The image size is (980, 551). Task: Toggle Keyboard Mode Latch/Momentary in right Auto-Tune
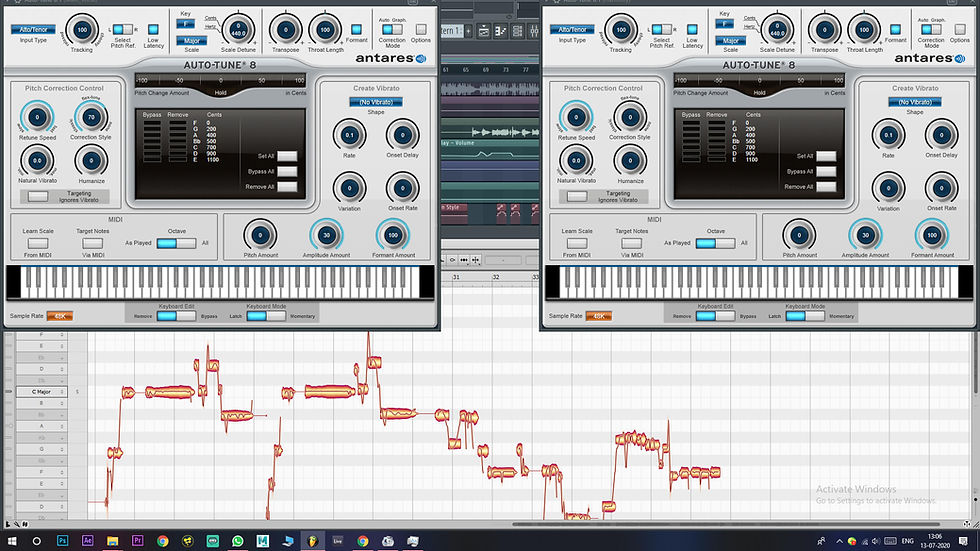805,316
